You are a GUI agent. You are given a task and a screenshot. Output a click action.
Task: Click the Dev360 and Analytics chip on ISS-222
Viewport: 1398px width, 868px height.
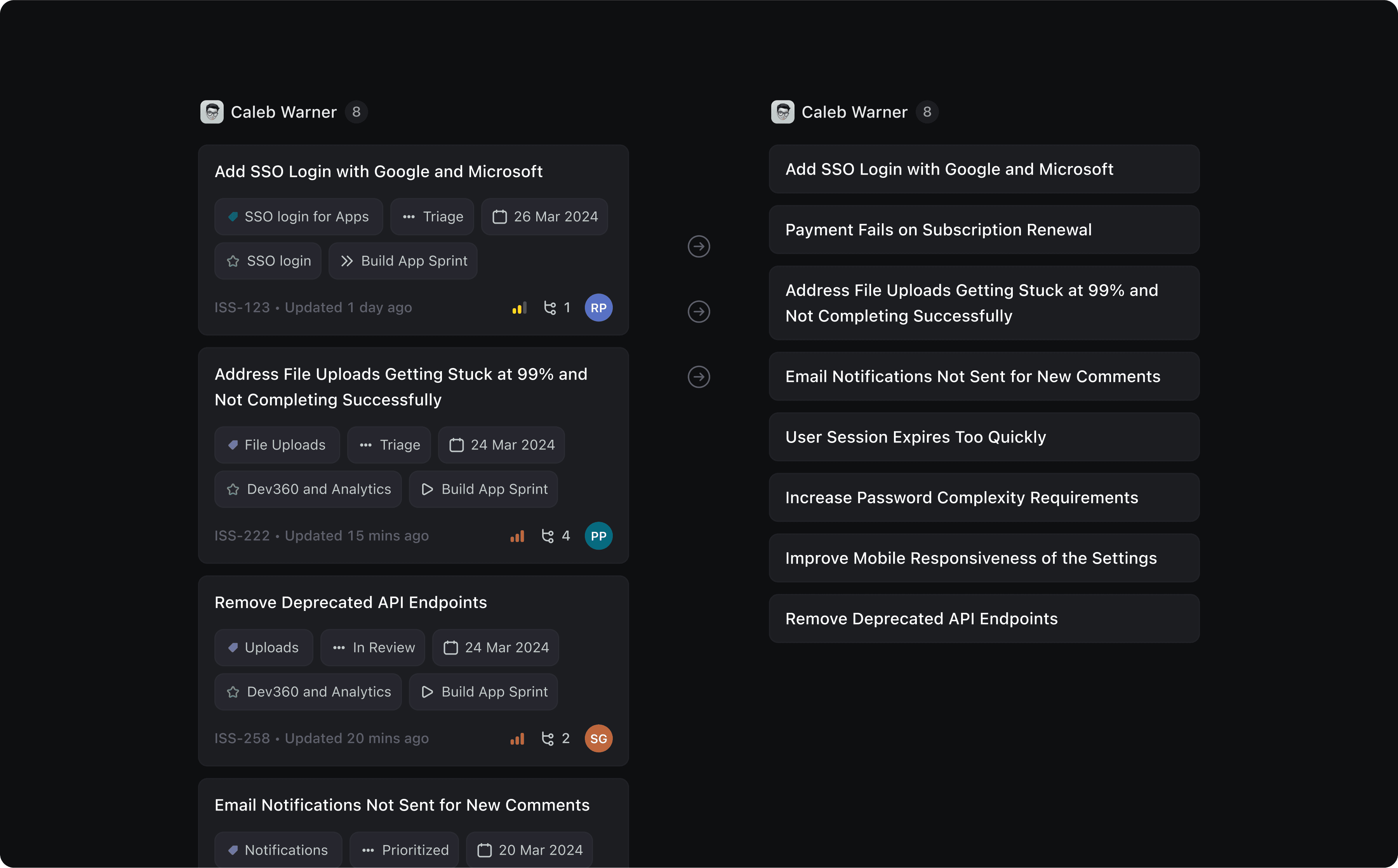308,489
